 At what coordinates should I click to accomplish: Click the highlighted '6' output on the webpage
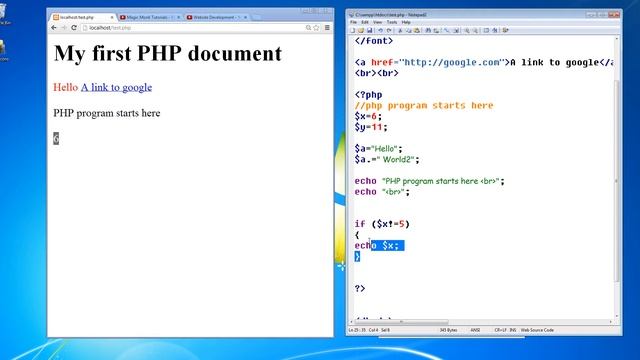[x=56, y=138]
